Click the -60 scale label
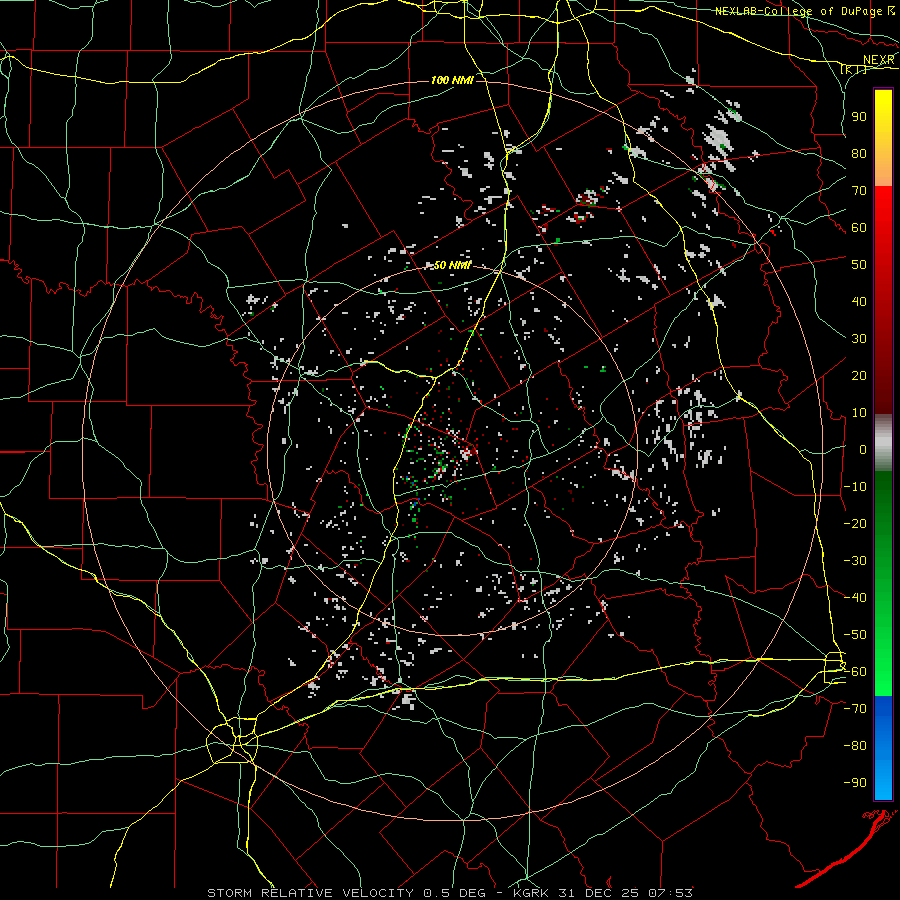The image size is (900, 900). click(855, 672)
